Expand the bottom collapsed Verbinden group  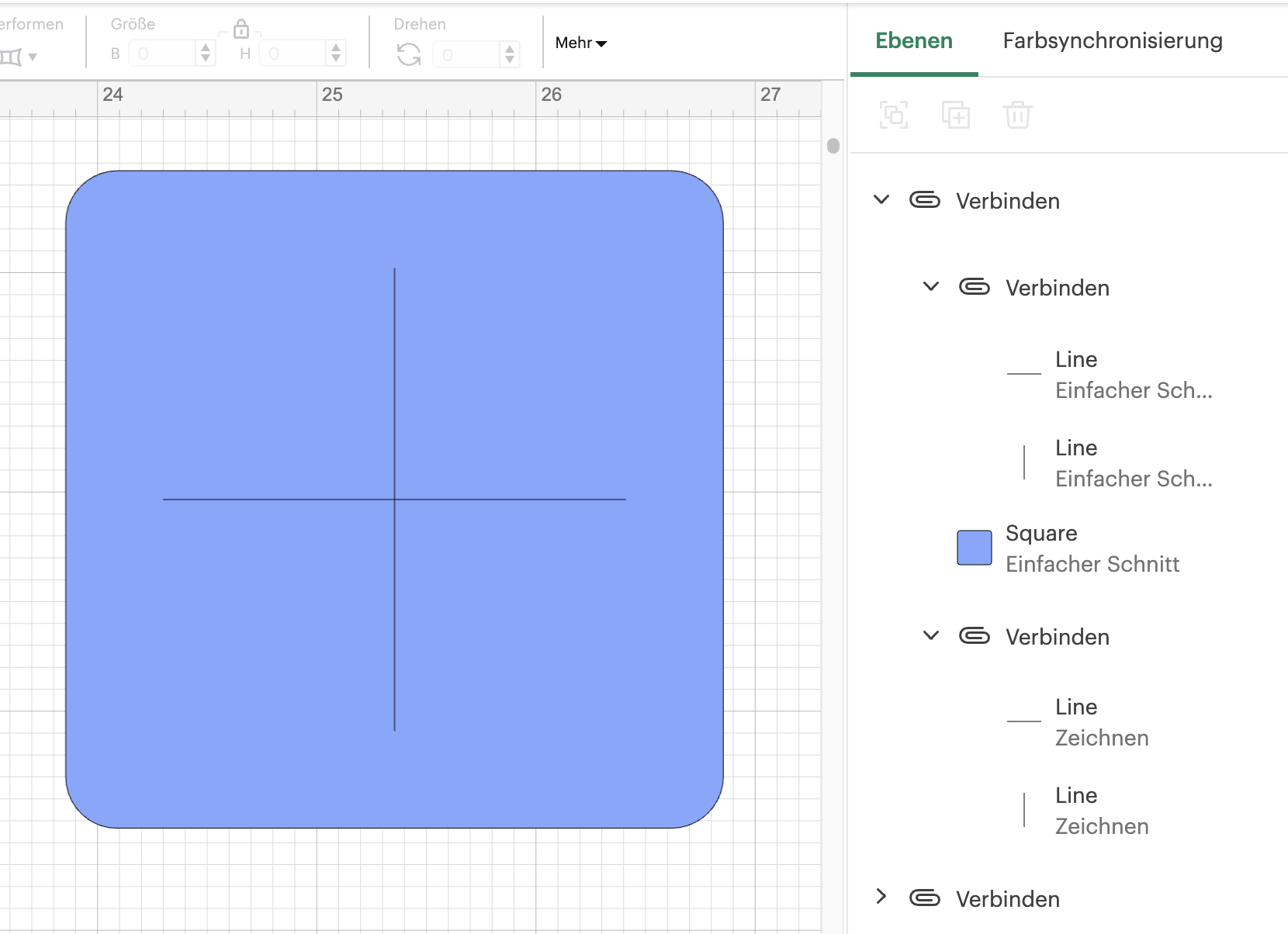point(881,897)
